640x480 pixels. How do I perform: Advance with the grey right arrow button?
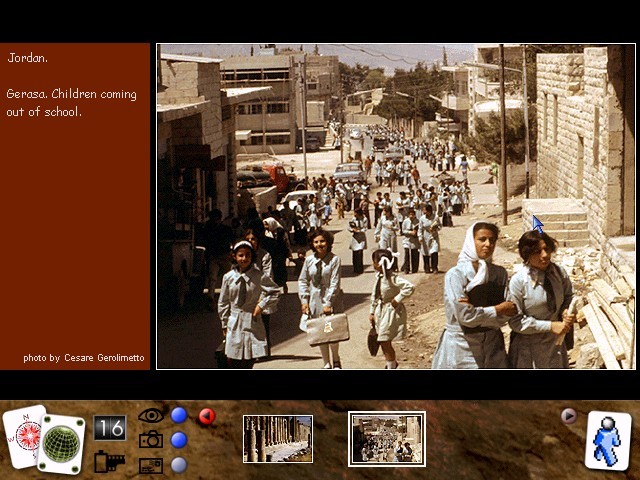(568, 416)
